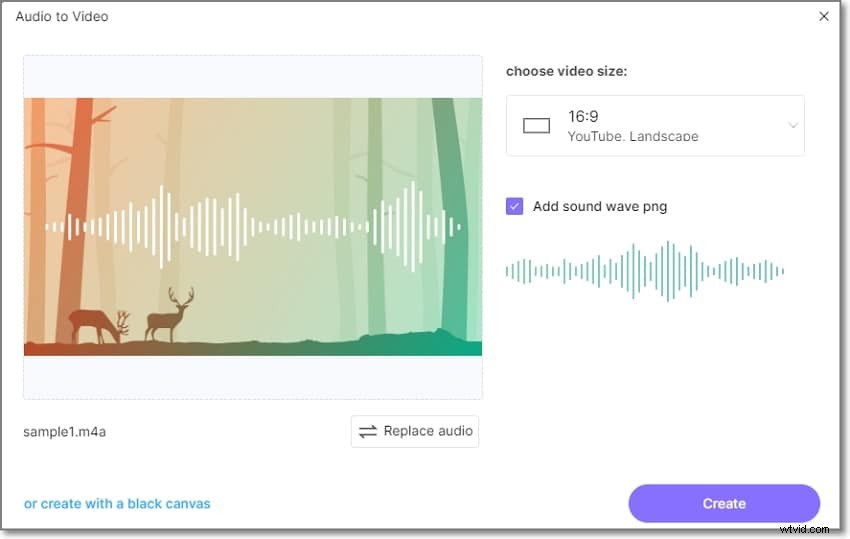850x539 pixels.
Task: Close the Audio to Video dialog
Action: (823, 16)
